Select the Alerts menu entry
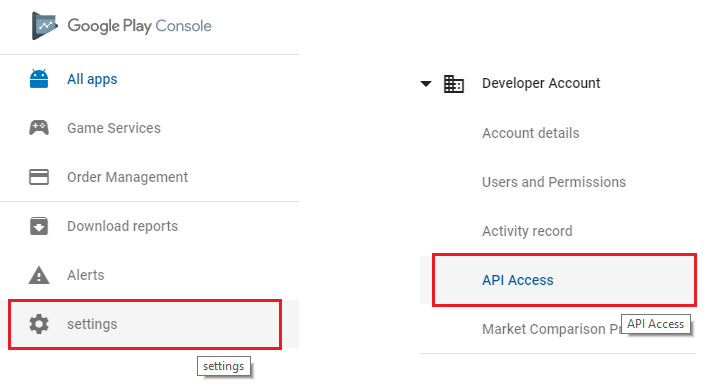Screen dimensions: 716x389 tap(149, 275)
